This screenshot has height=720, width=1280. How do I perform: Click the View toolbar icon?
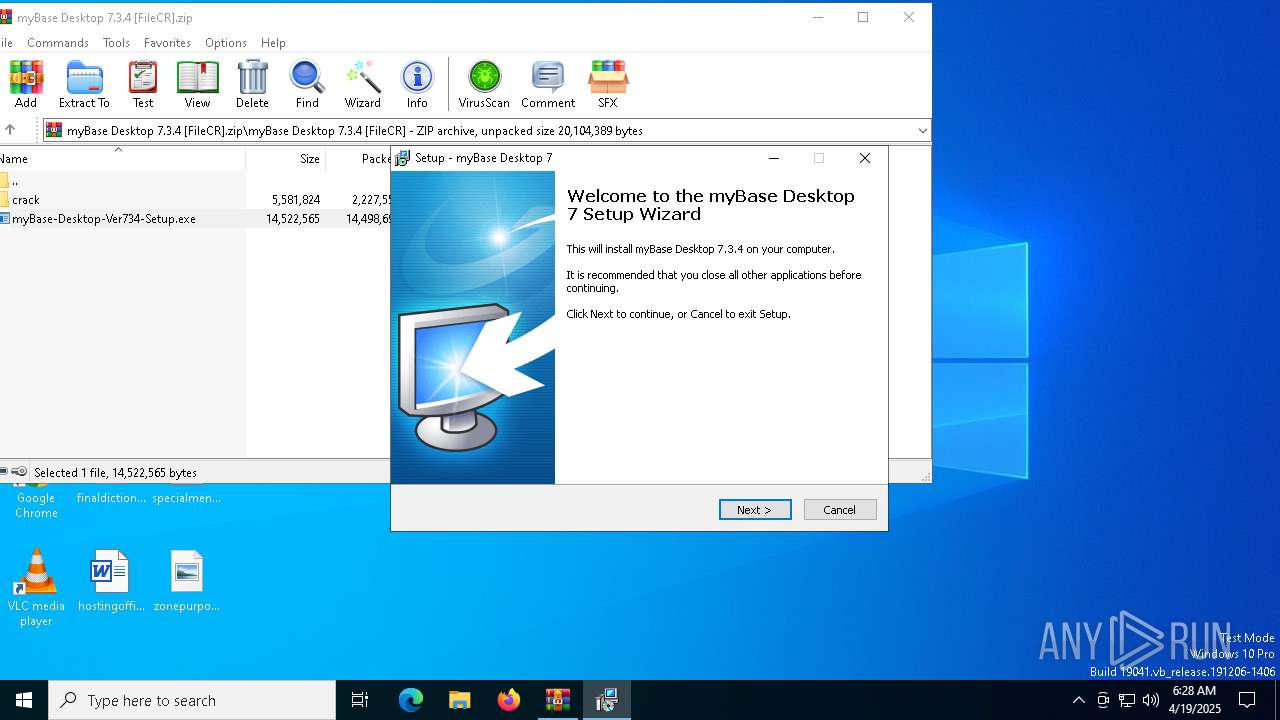[x=197, y=84]
